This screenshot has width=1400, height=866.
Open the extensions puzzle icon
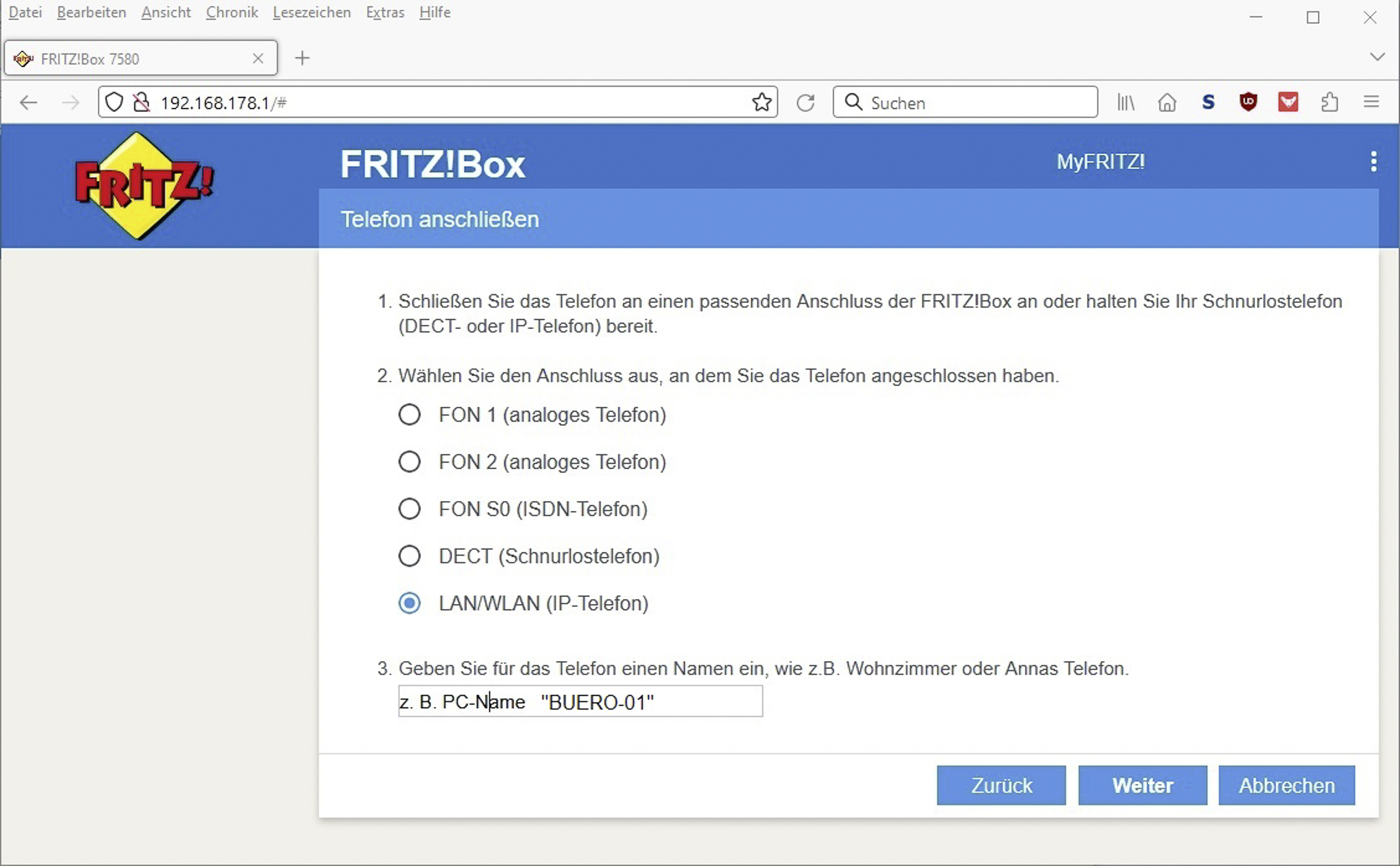click(x=1330, y=102)
